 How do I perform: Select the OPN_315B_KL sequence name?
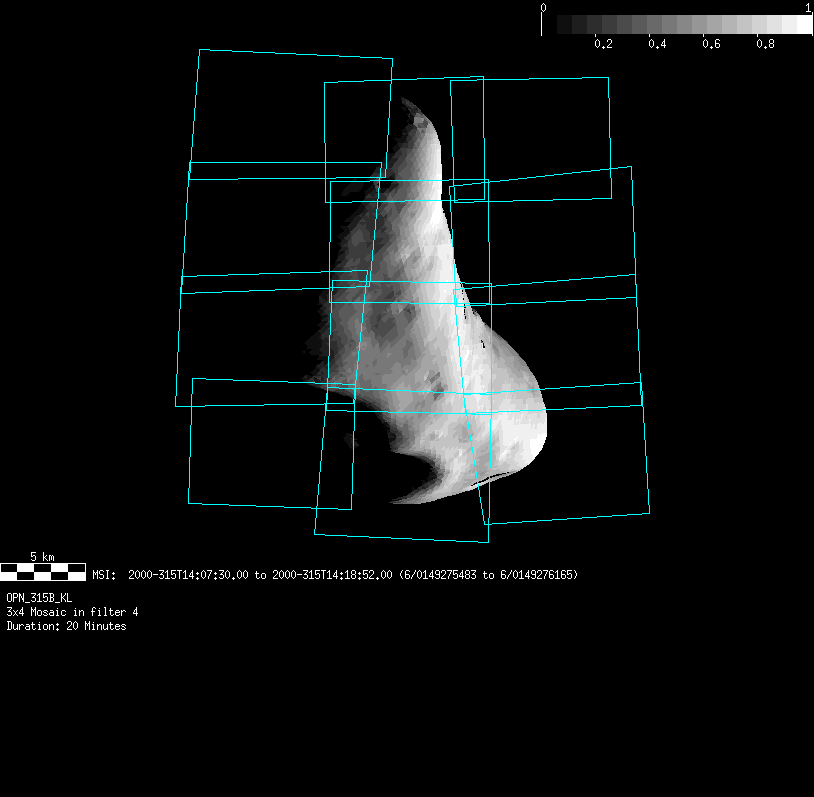click(x=39, y=598)
